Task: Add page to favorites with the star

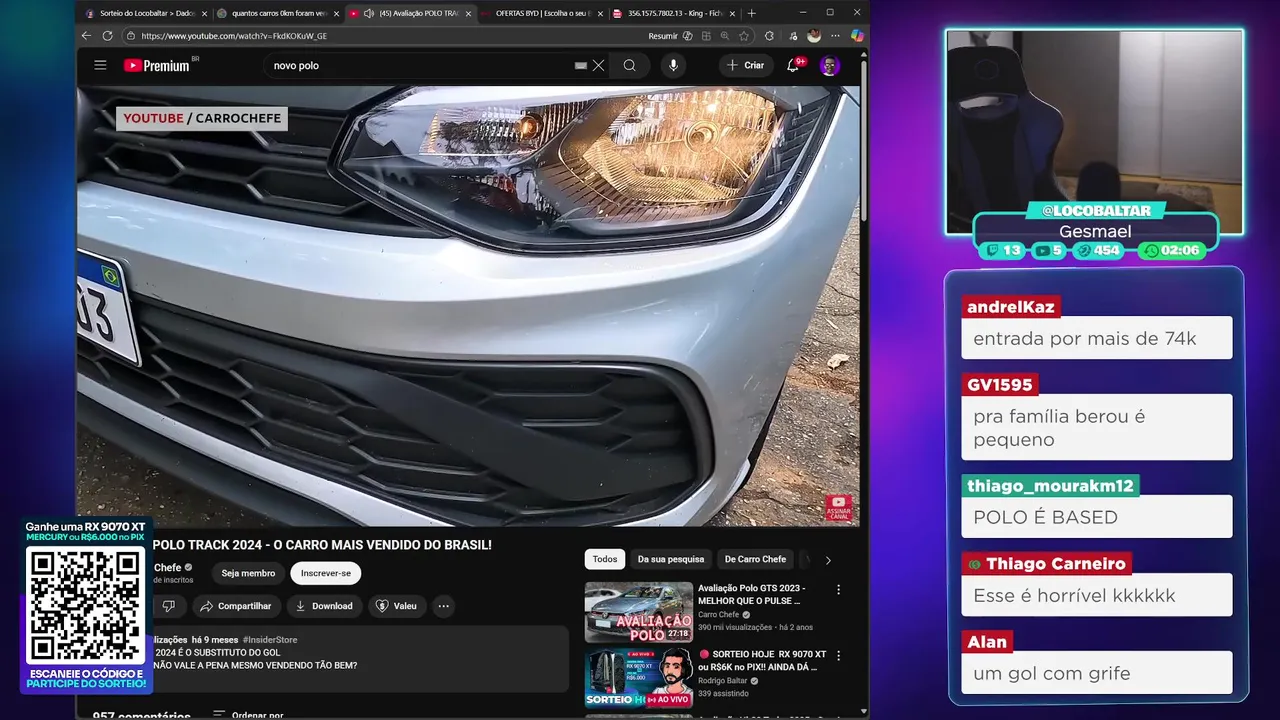Action: click(744, 36)
